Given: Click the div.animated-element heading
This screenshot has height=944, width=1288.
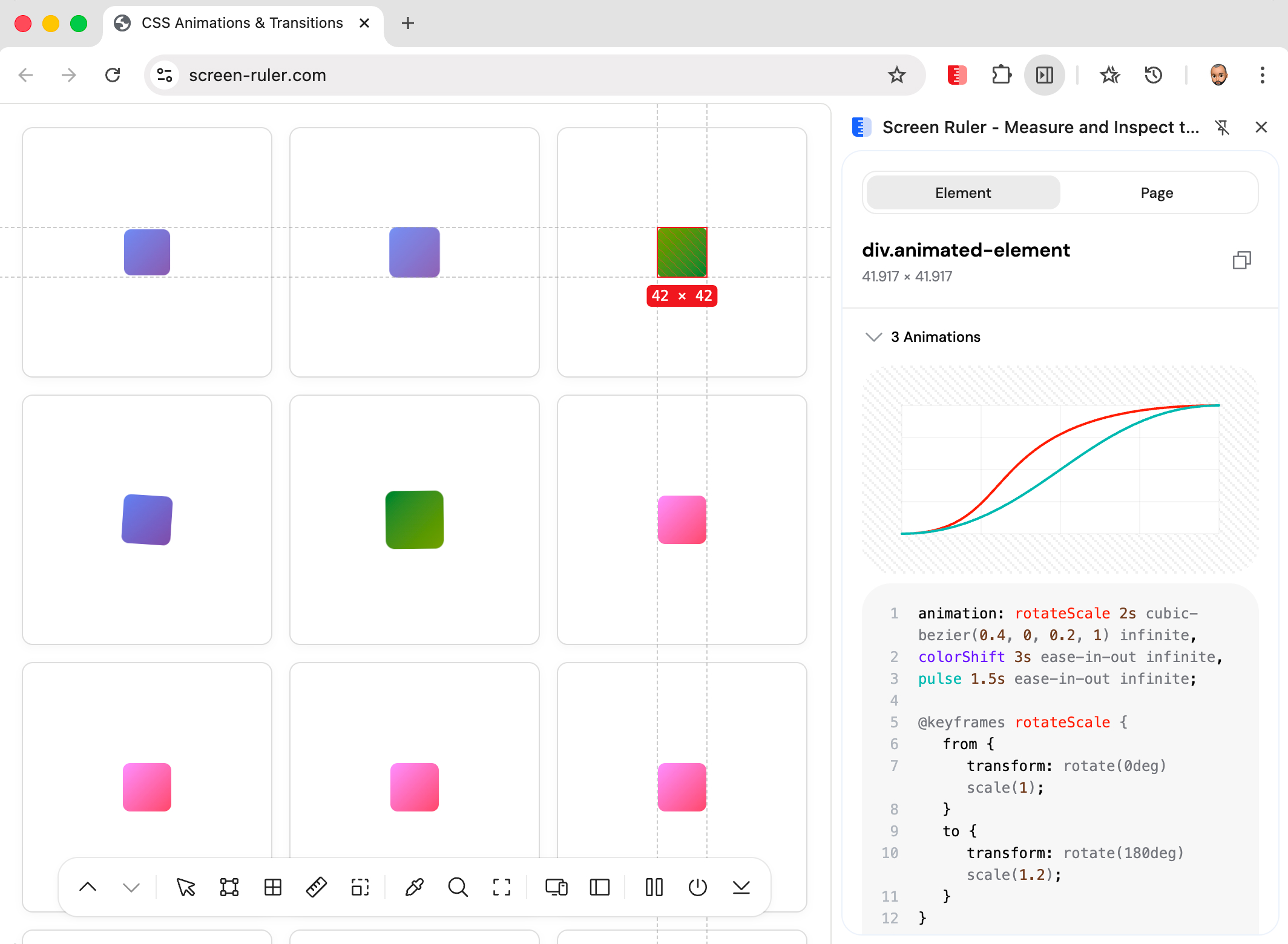Looking at the screenshot, I should click(966, 250).
